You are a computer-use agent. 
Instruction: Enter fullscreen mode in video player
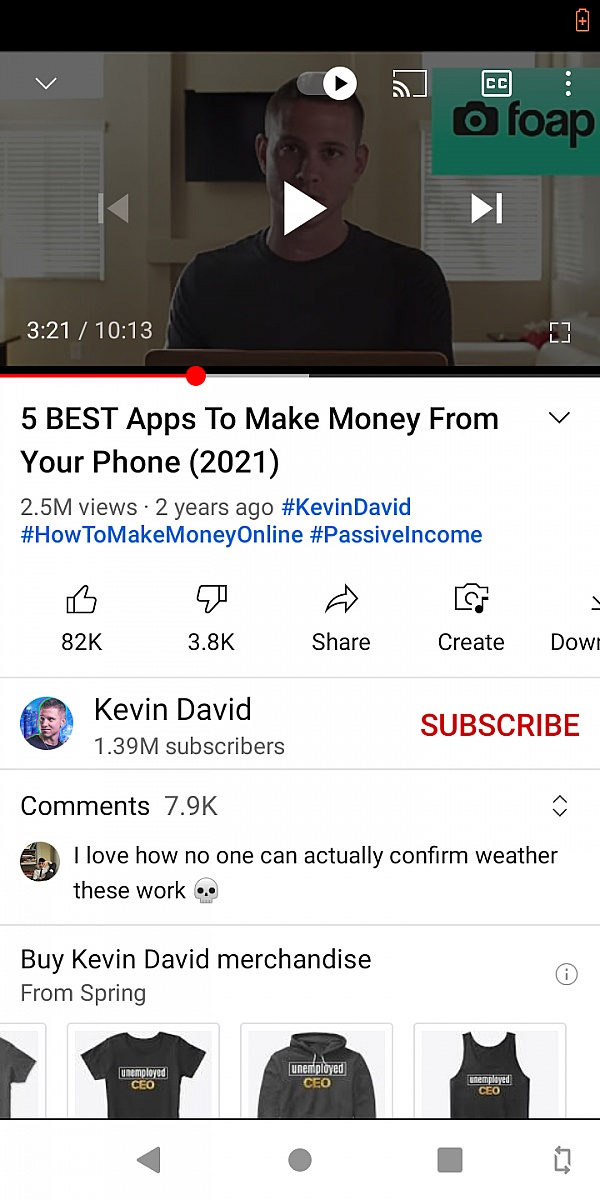(560, 332)
